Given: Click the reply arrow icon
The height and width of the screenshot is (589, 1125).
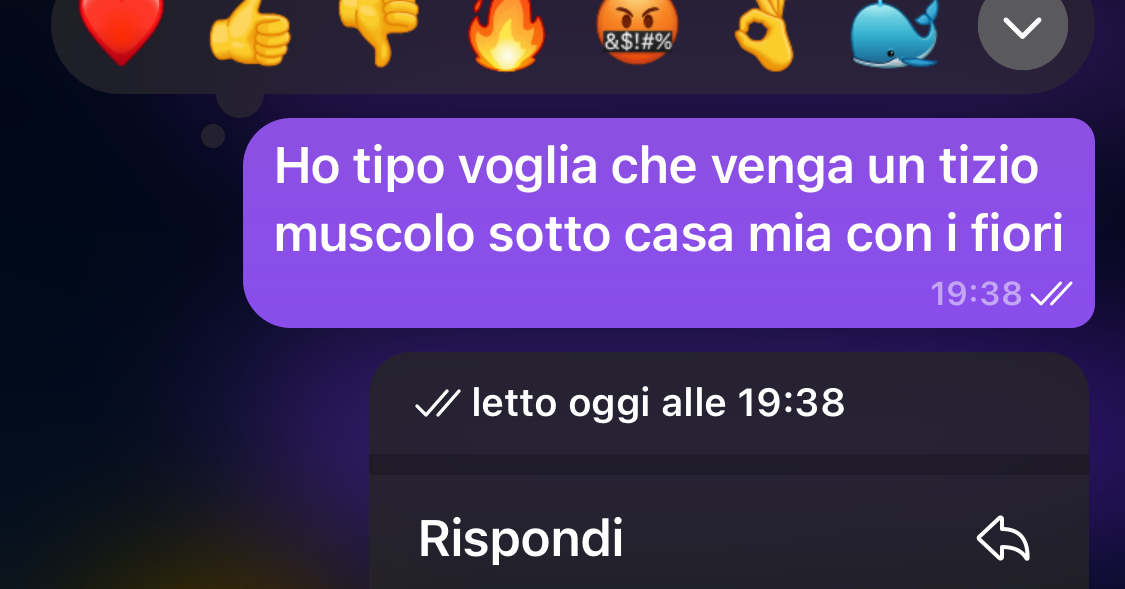Looking at the screenshot, I should click(1003, 539).
